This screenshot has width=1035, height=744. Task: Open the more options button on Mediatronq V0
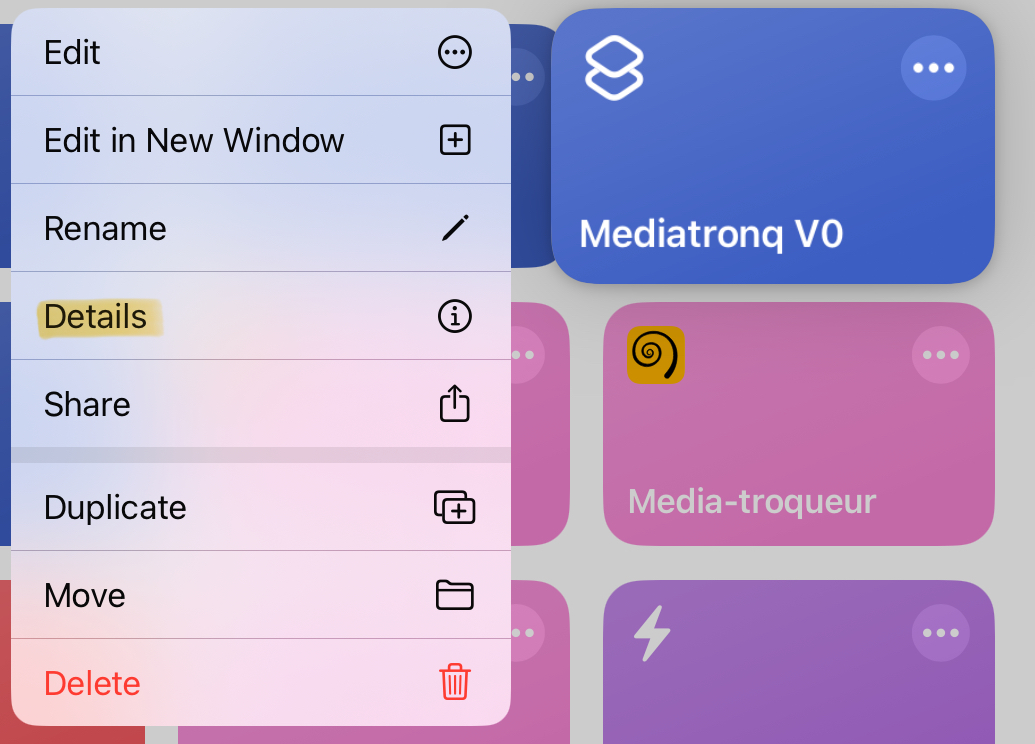click(x=933, y=68)
